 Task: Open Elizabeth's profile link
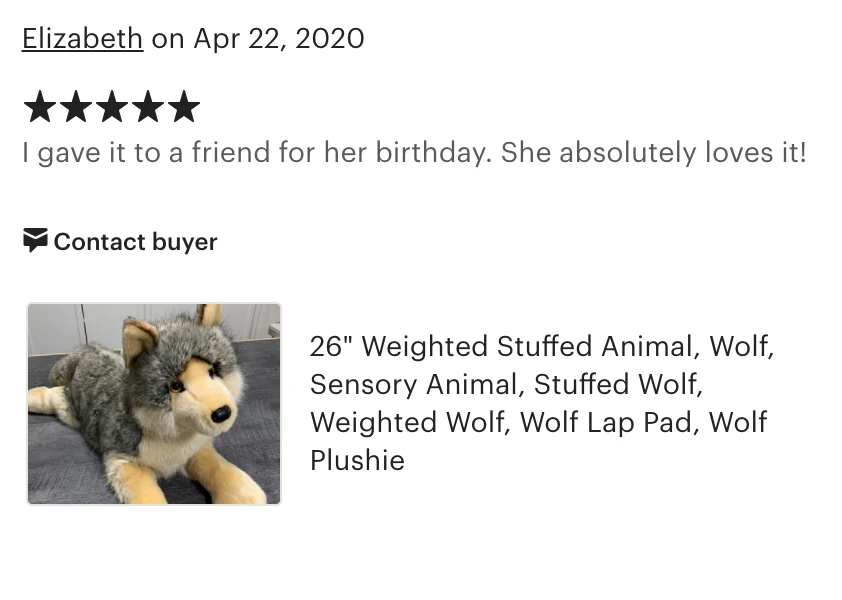coord(82,38)
